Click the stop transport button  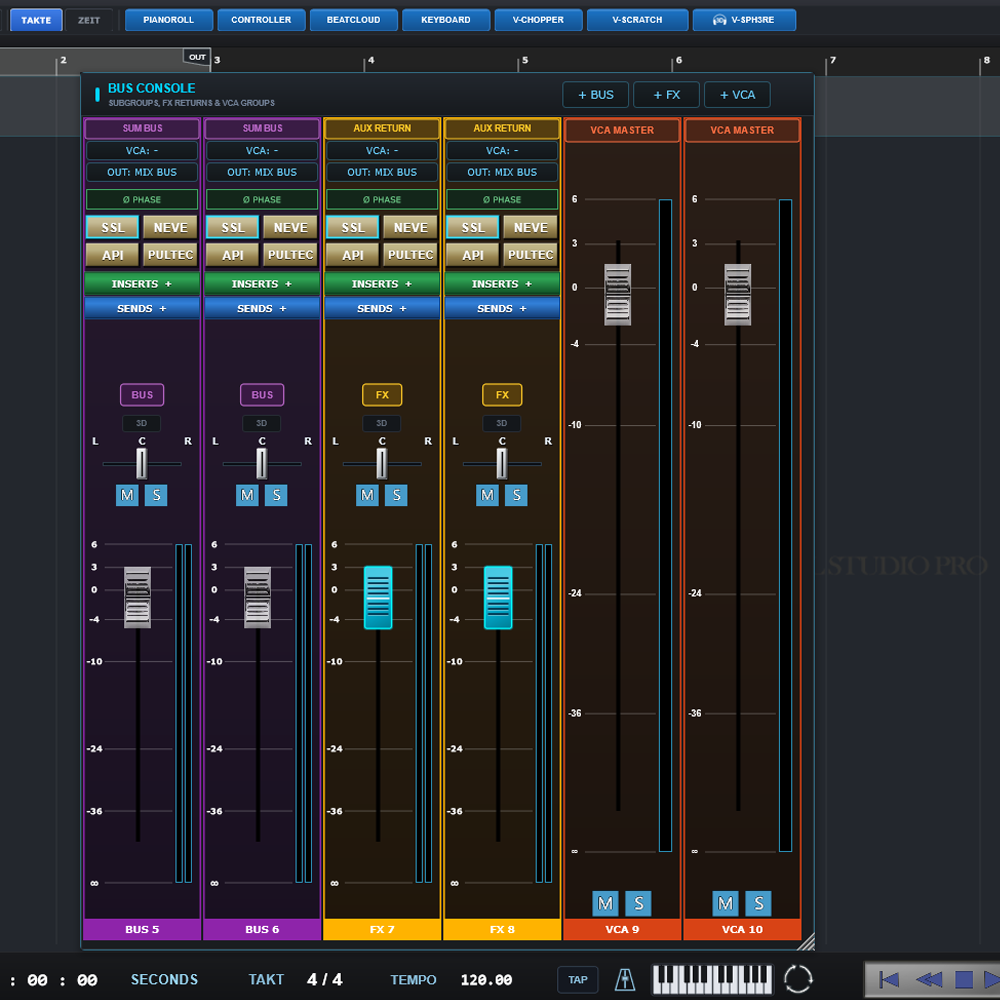click(964, 979)
